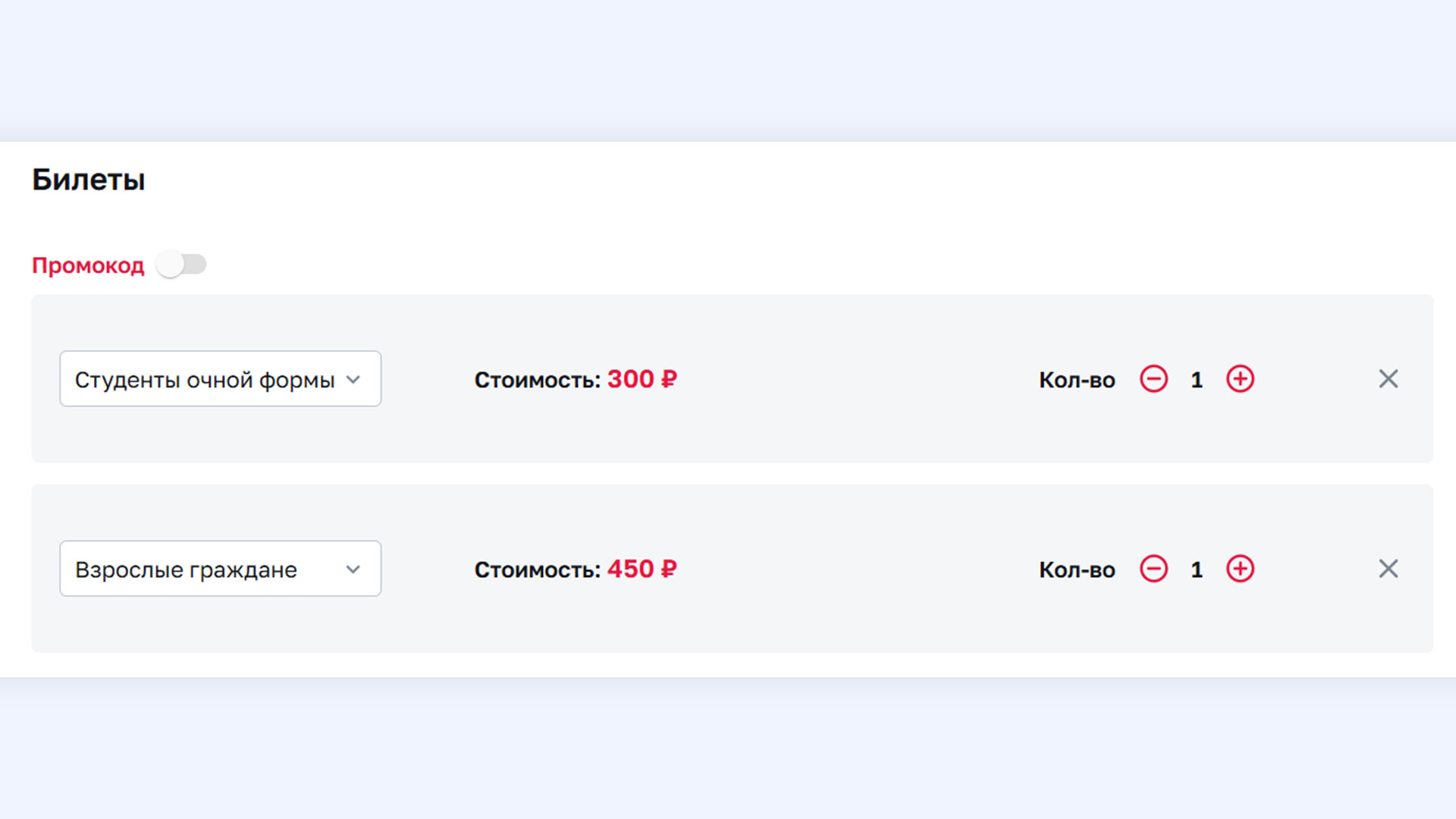This screenshot has width=1456, height=819.
Task: Click Кол-во label in student row
Action: (x=1077, y=379)
